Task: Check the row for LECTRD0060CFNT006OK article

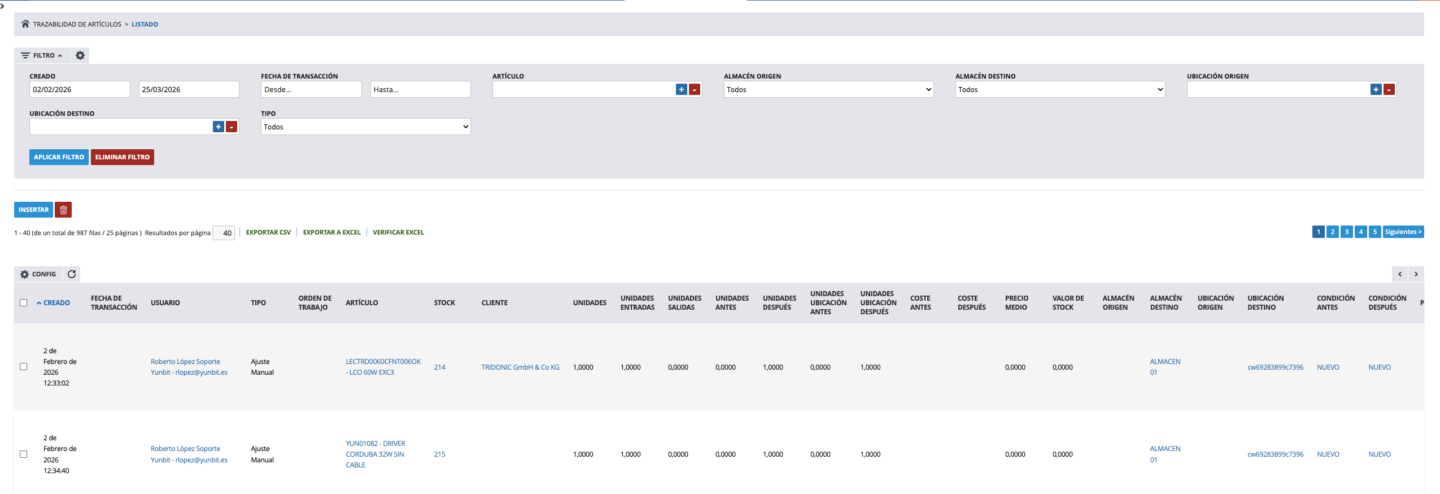Action: 23,367
